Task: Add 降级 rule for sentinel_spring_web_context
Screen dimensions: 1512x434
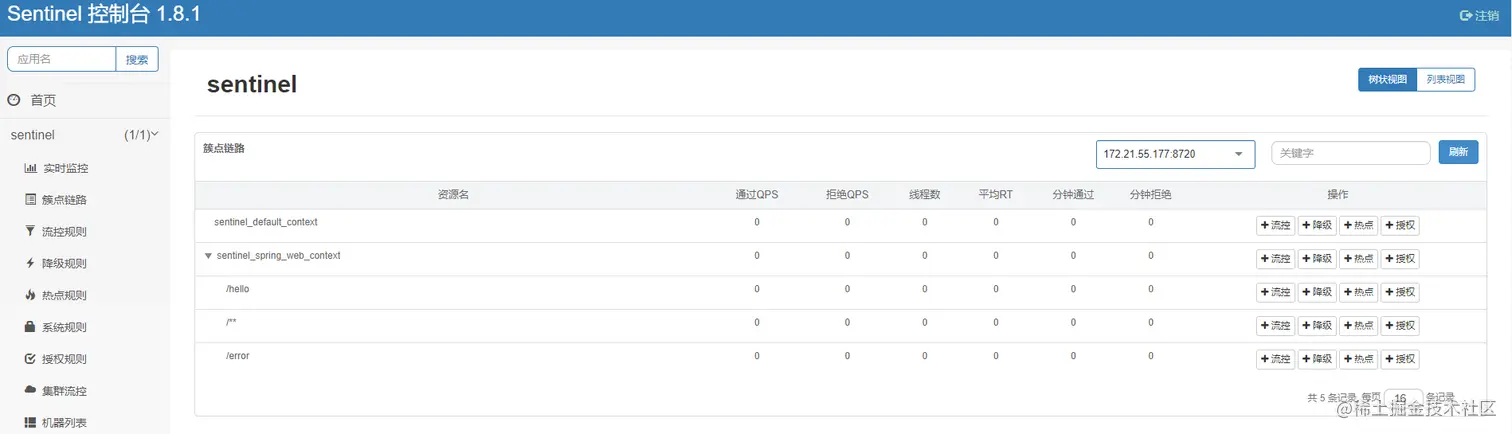Action: 1317,259
